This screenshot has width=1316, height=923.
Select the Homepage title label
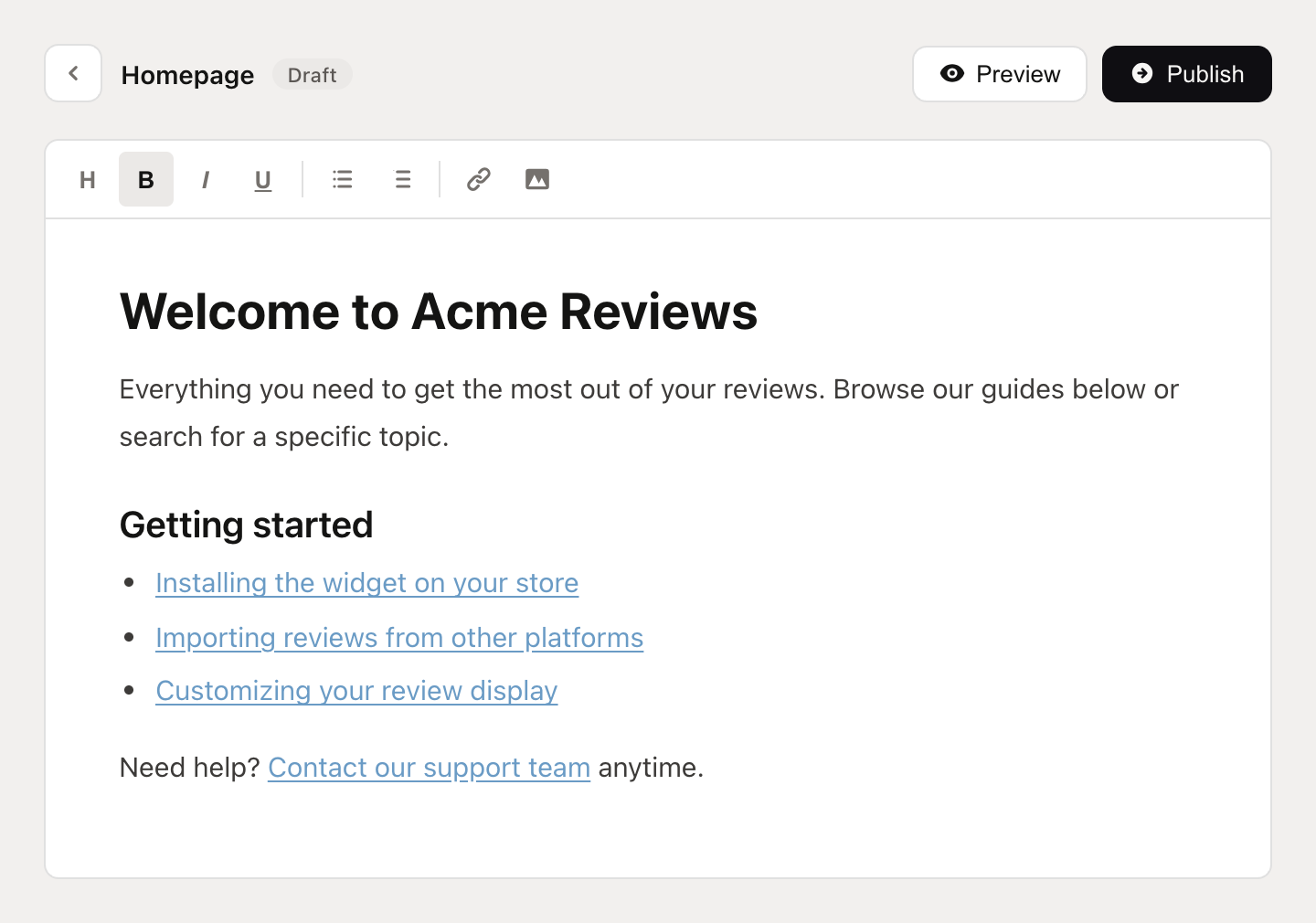187,75
